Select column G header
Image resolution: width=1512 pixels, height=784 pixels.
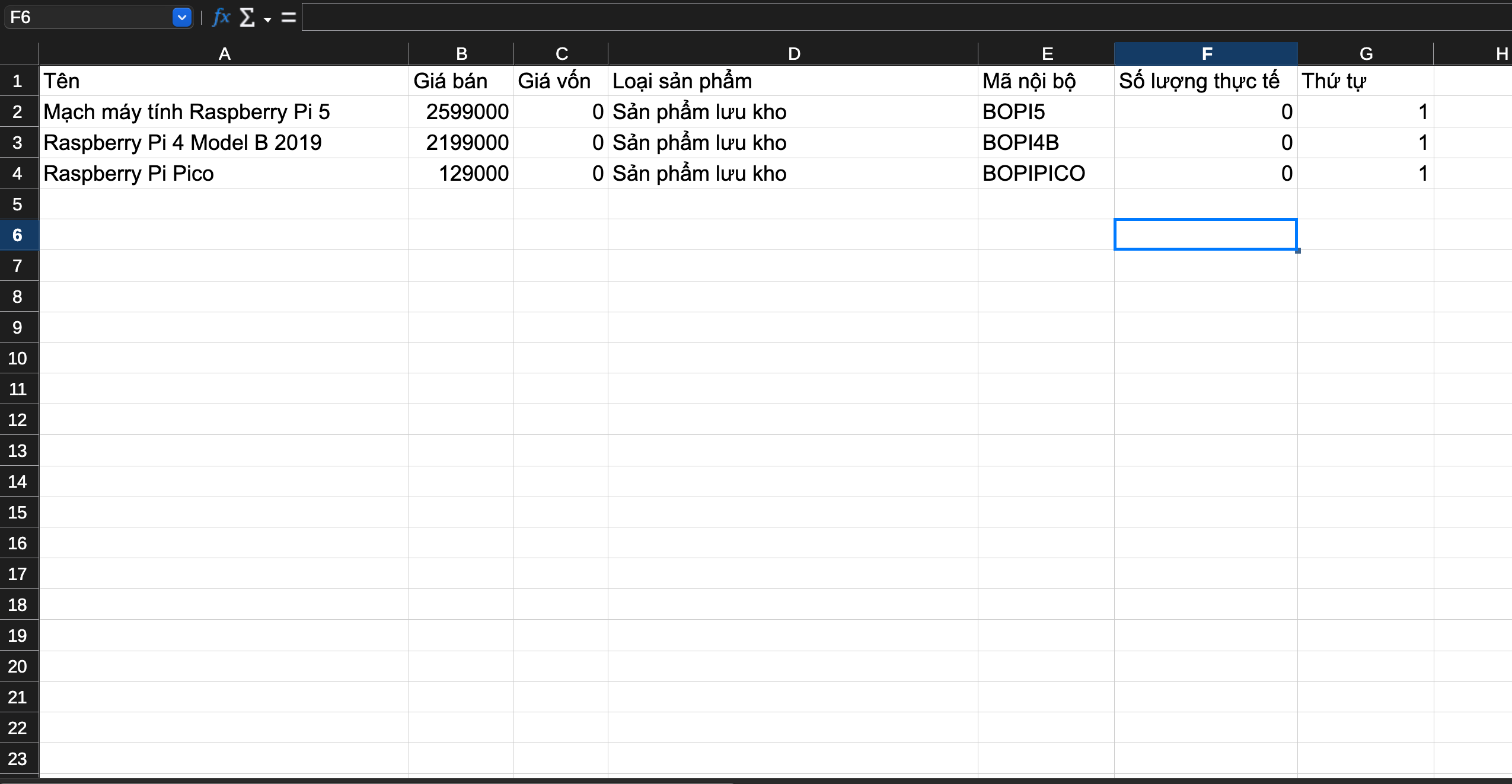tap(1366, 54)
